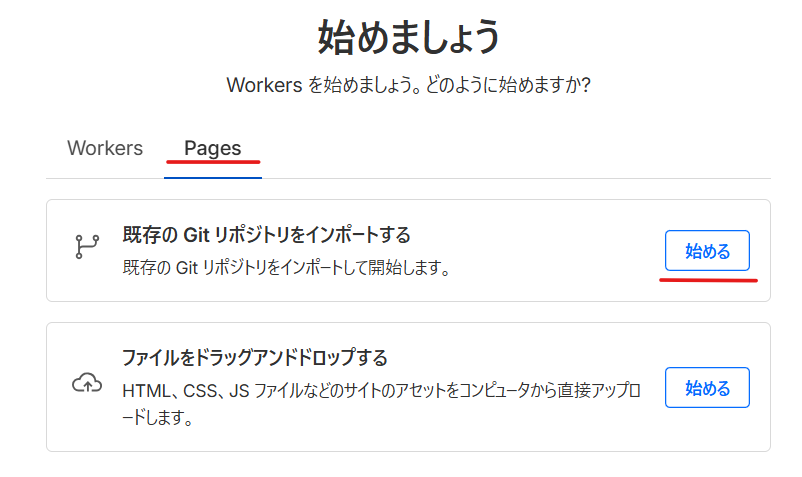Click the 既存の Git リポジトリをインポートする title
The height and width of the screenshot is (477, 802).
coord(266,235)
